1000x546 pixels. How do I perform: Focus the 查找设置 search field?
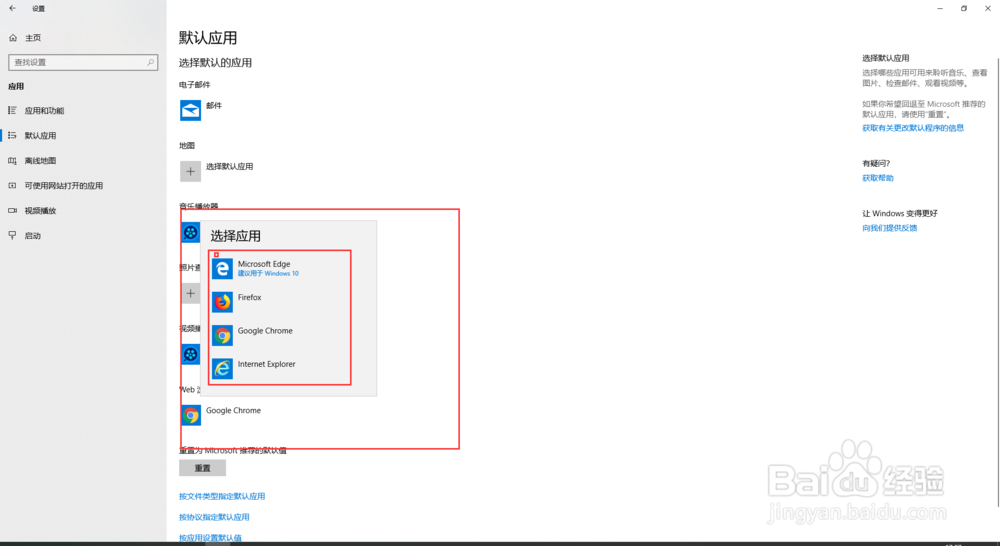(x=83, y=62)
